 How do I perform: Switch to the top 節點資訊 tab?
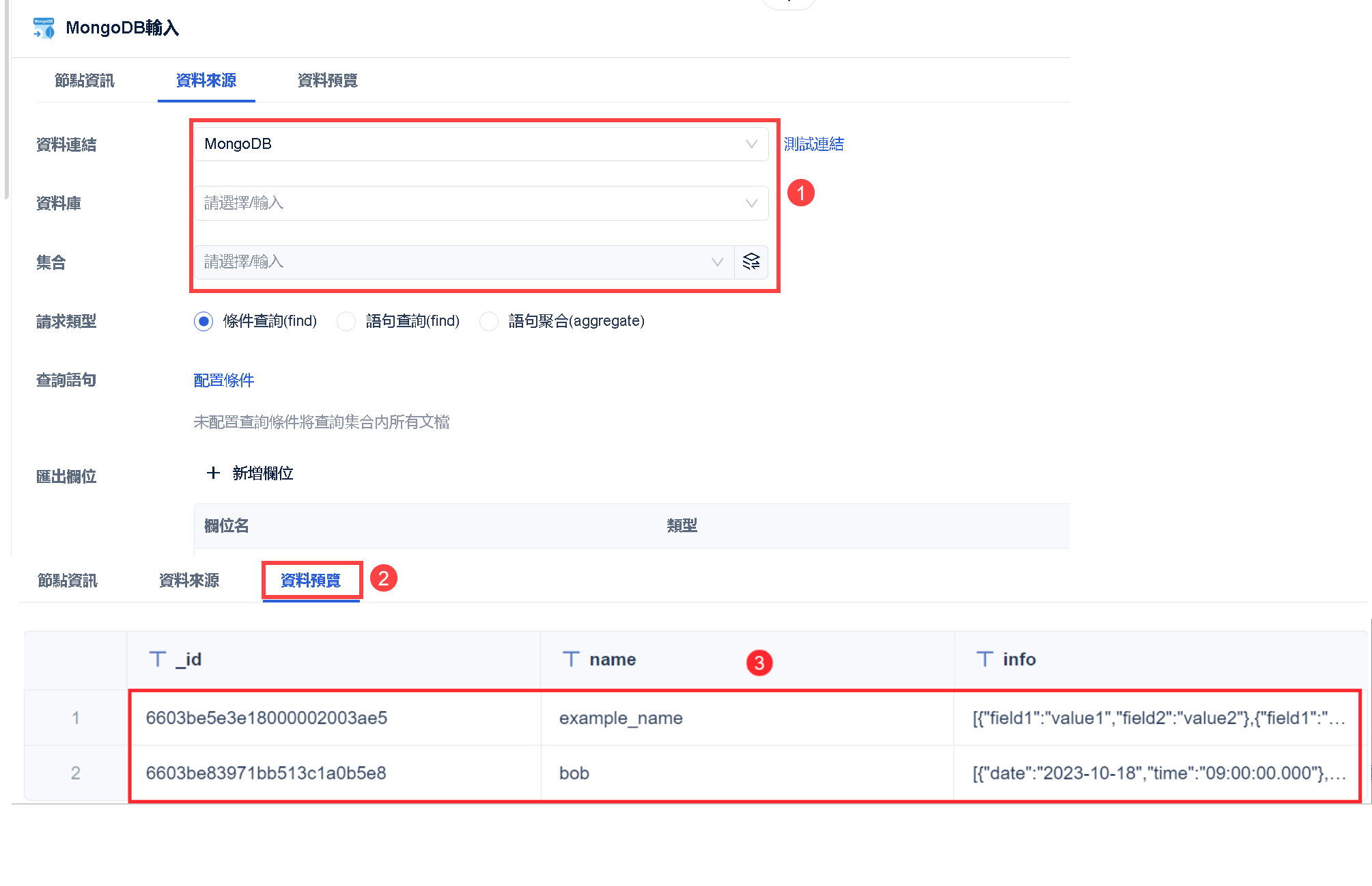(x=84, y=81)
